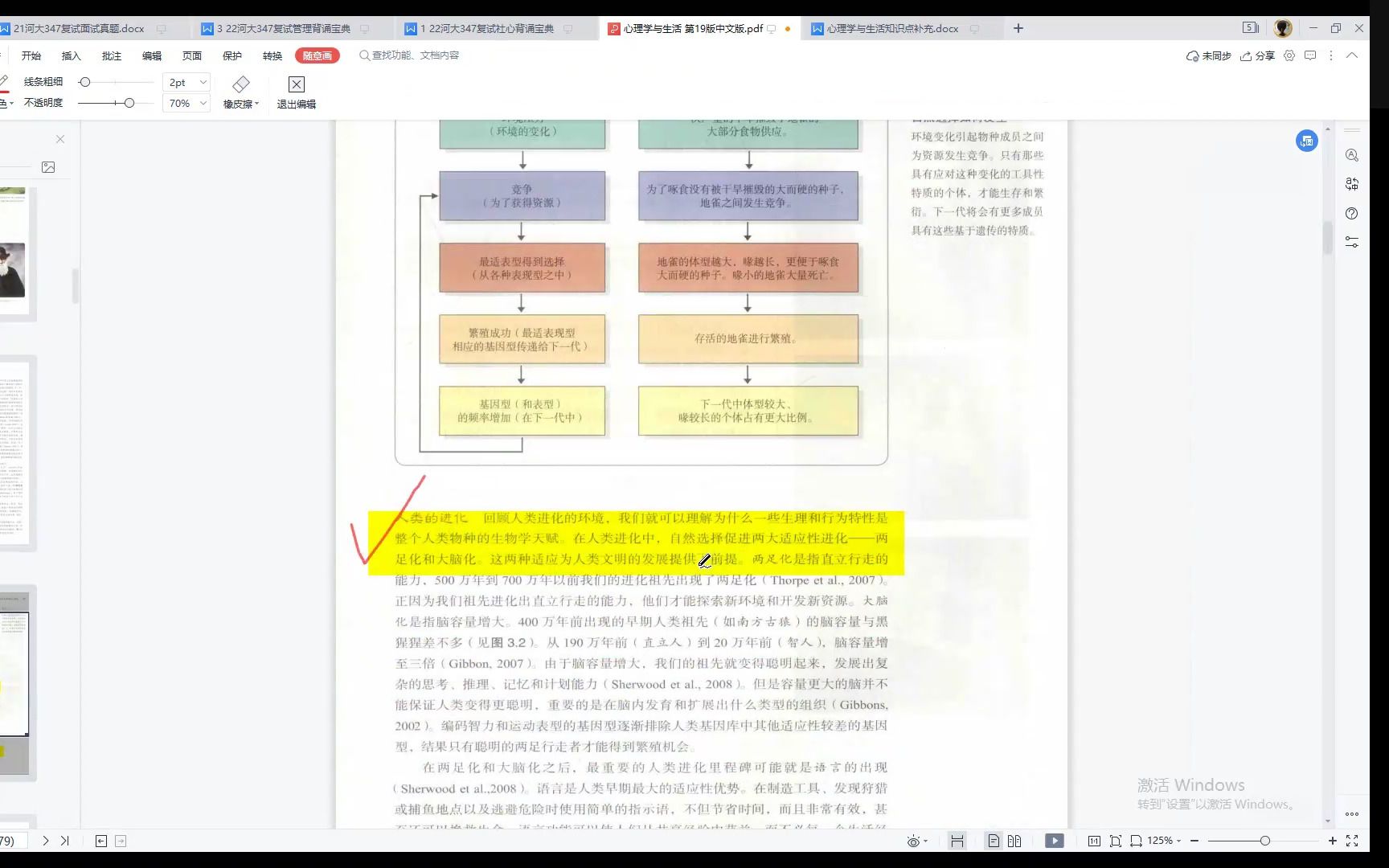Open the translate tool in right sidebar

tap(1352, 184)
